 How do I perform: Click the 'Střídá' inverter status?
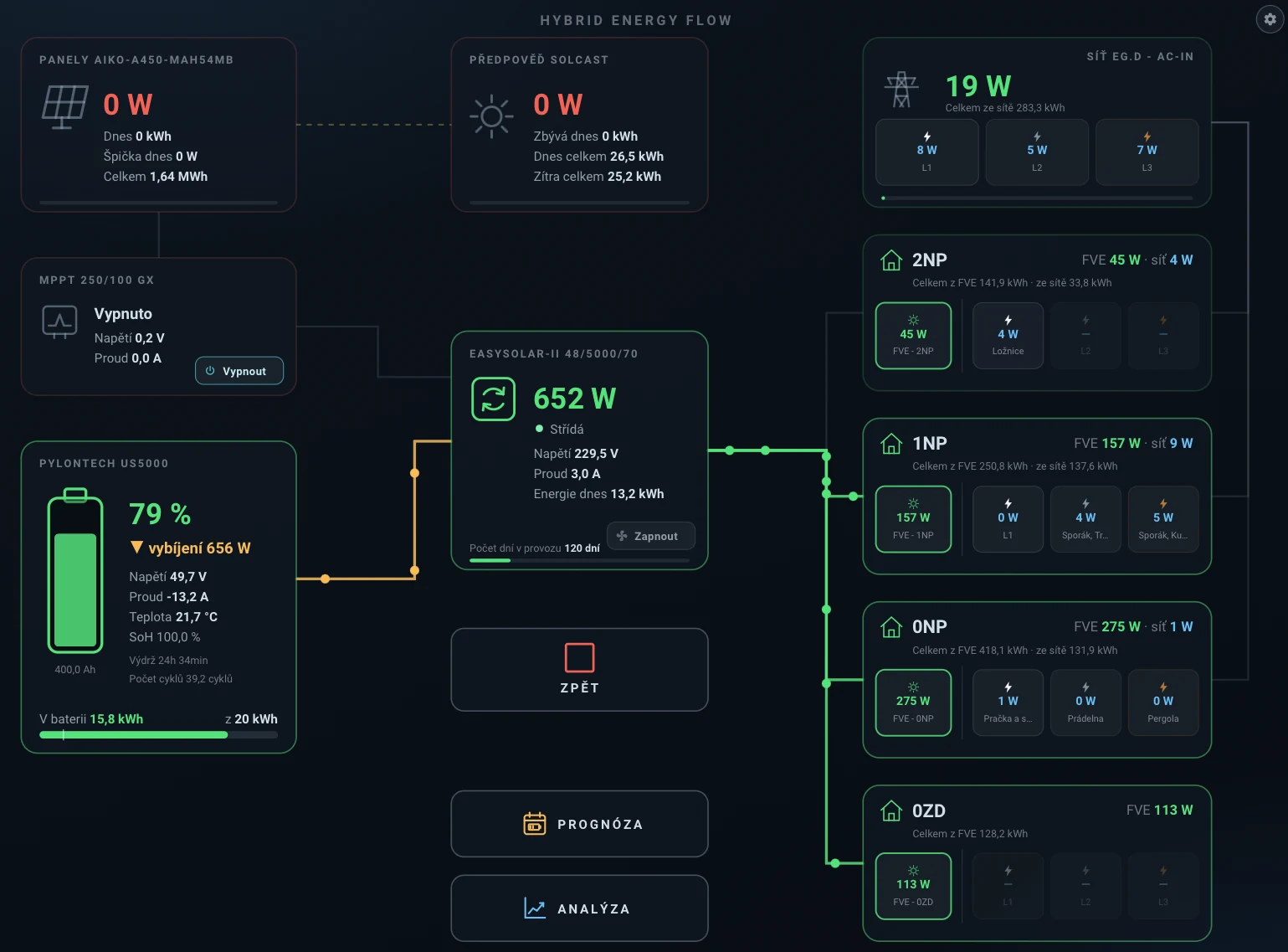567,429
